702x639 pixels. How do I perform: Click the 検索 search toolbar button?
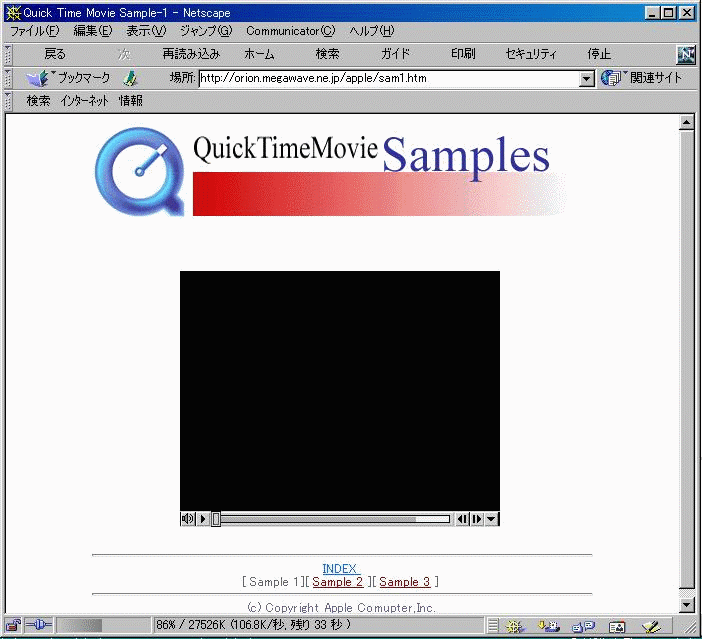tap(327, 54)
